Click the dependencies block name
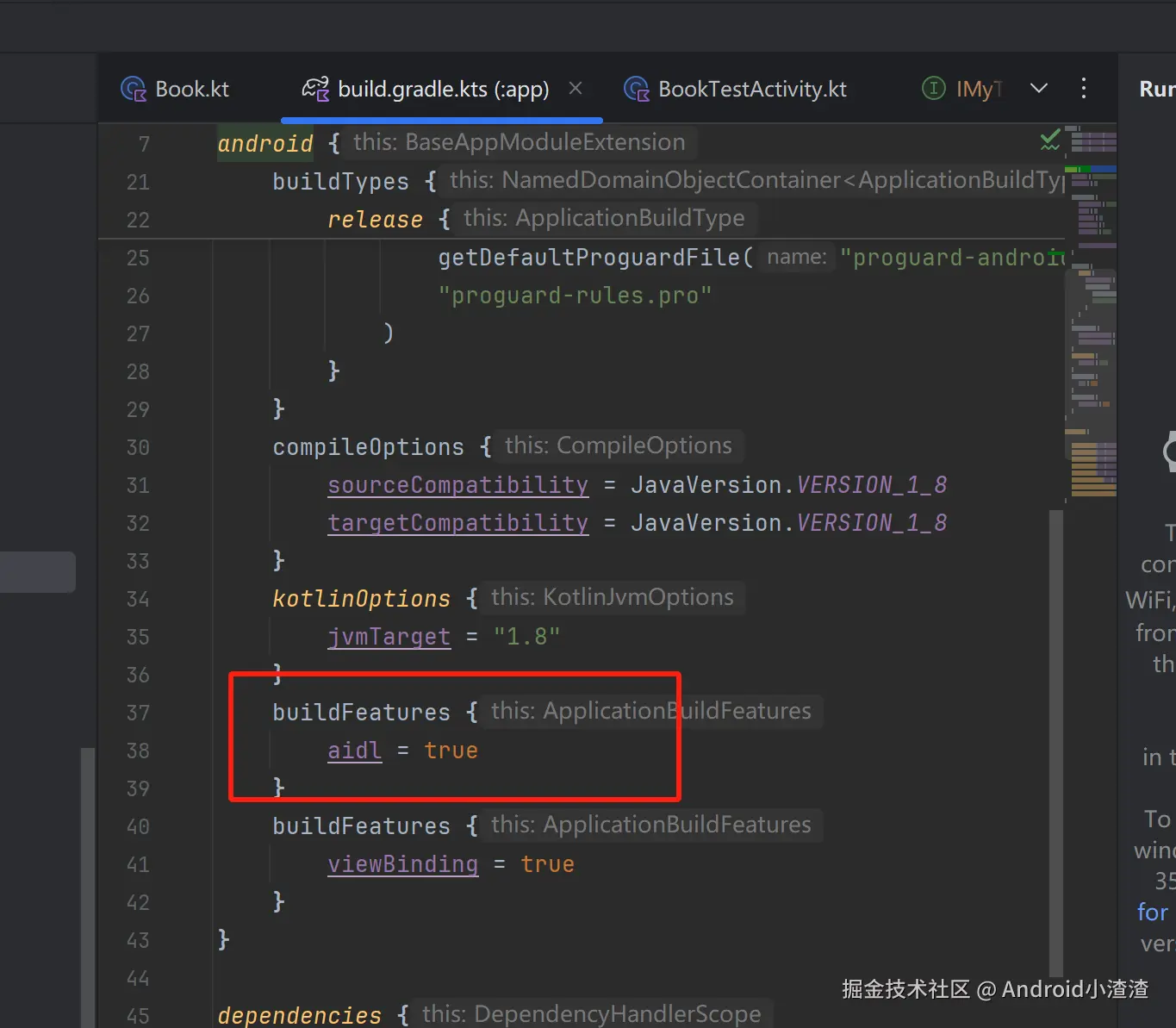1176x1028 pixels. click(x=299, y=1015)
